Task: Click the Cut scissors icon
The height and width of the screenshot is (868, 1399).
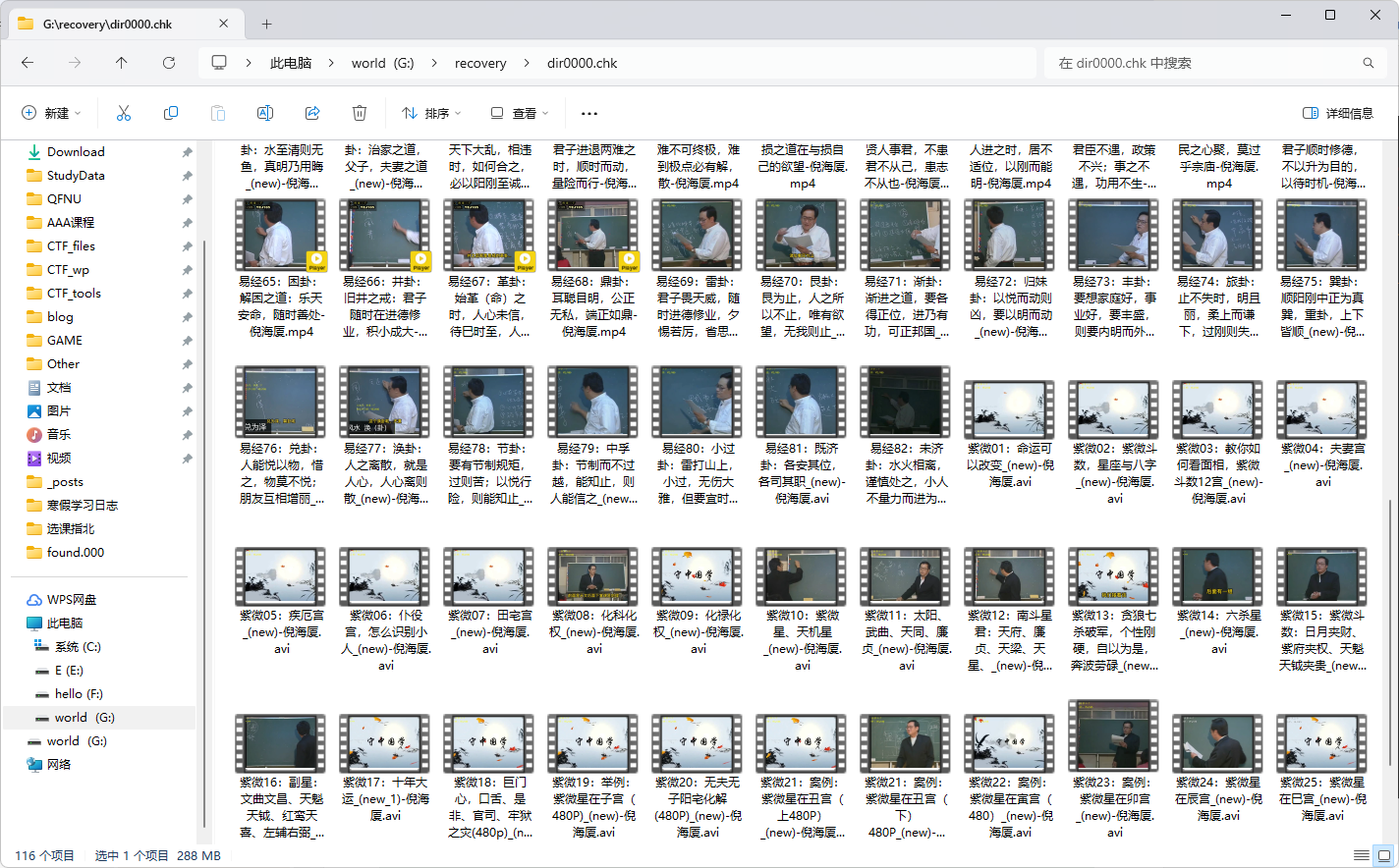Action: pyautogui.click(x=124, y=113)
